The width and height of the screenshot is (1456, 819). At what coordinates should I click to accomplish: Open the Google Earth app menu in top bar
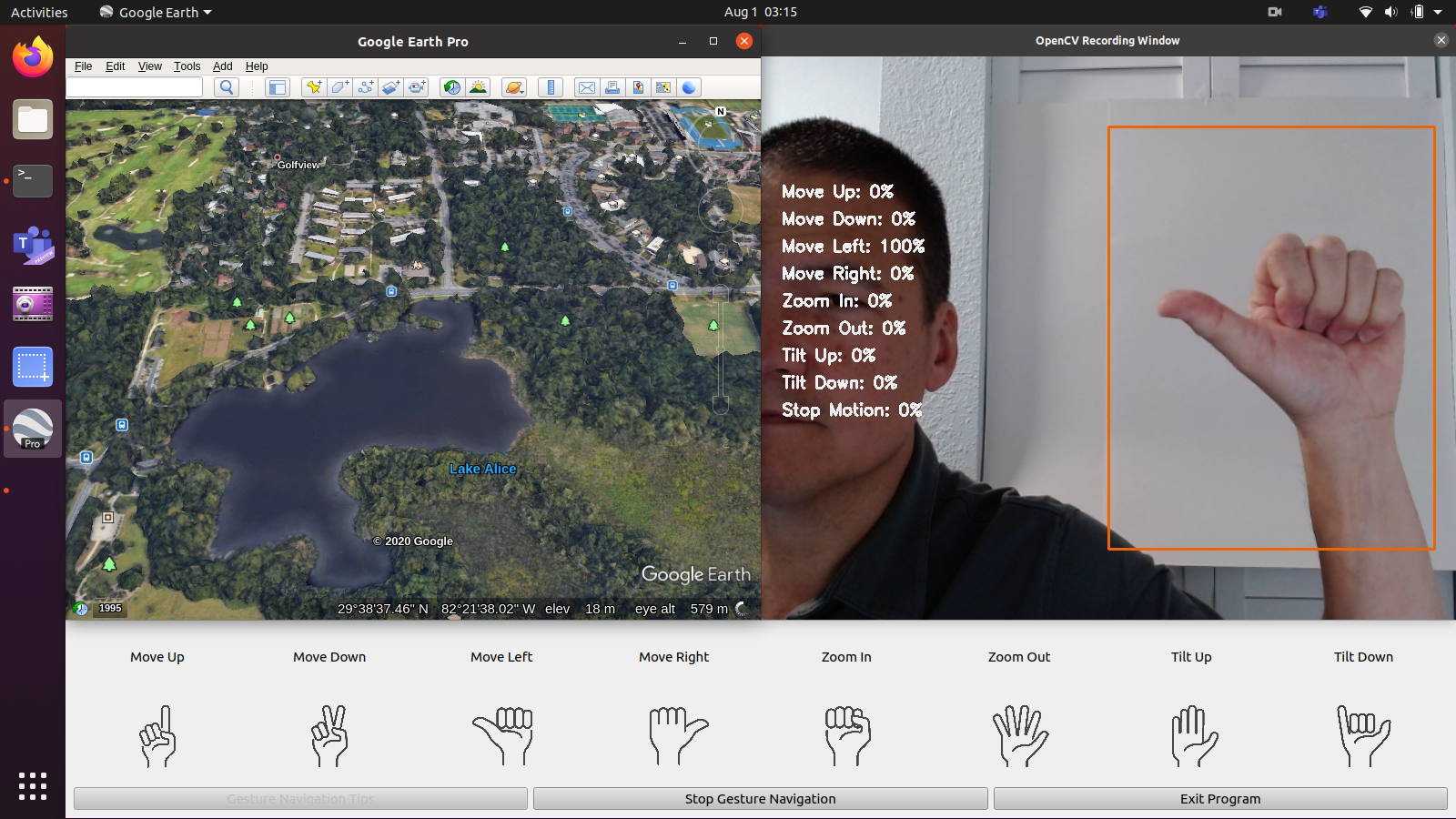tap(156, 12)
